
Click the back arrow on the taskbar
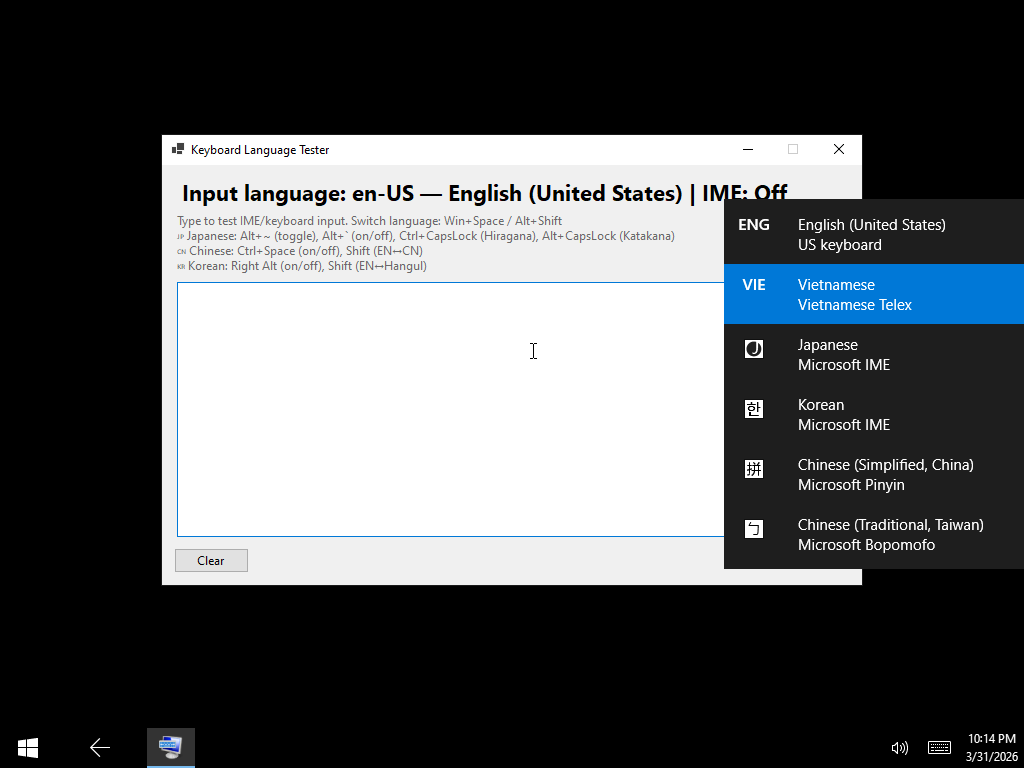click(99, 747)
